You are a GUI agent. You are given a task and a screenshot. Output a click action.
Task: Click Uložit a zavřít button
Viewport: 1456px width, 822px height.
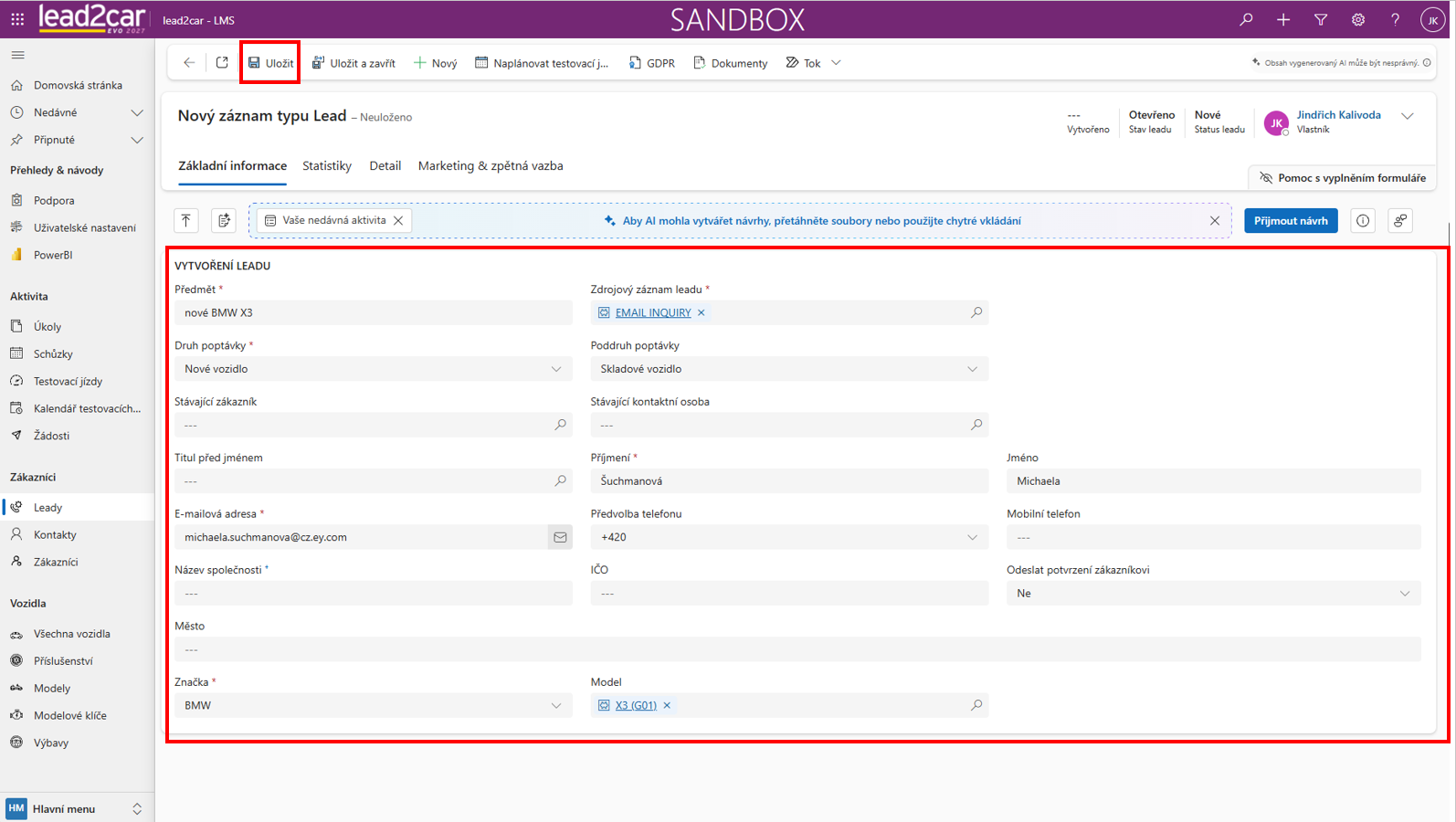pos(353,63)
